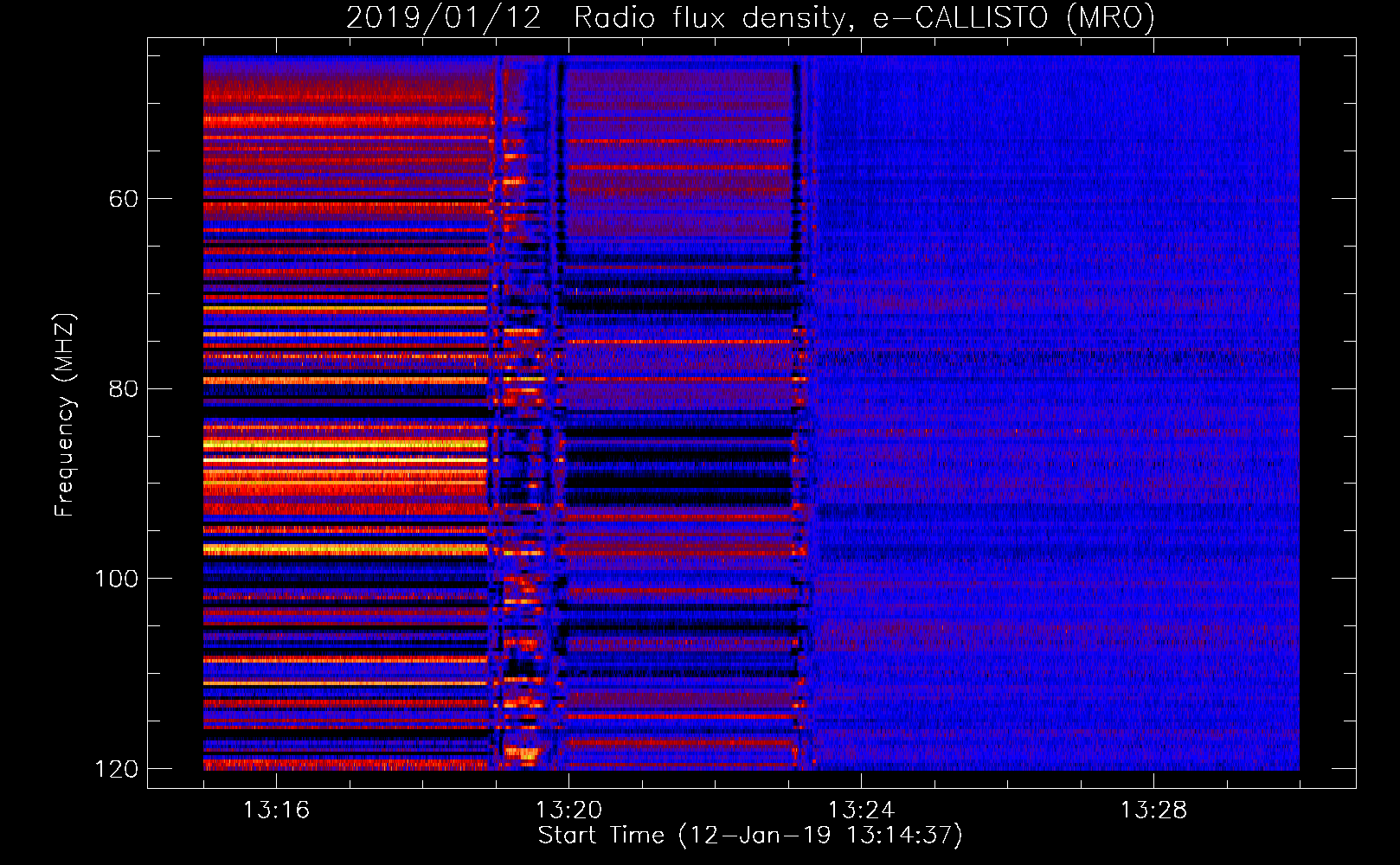Click the 80 frequency tick label
This screenshot has width=1400, height=865.
click(124, 388)
